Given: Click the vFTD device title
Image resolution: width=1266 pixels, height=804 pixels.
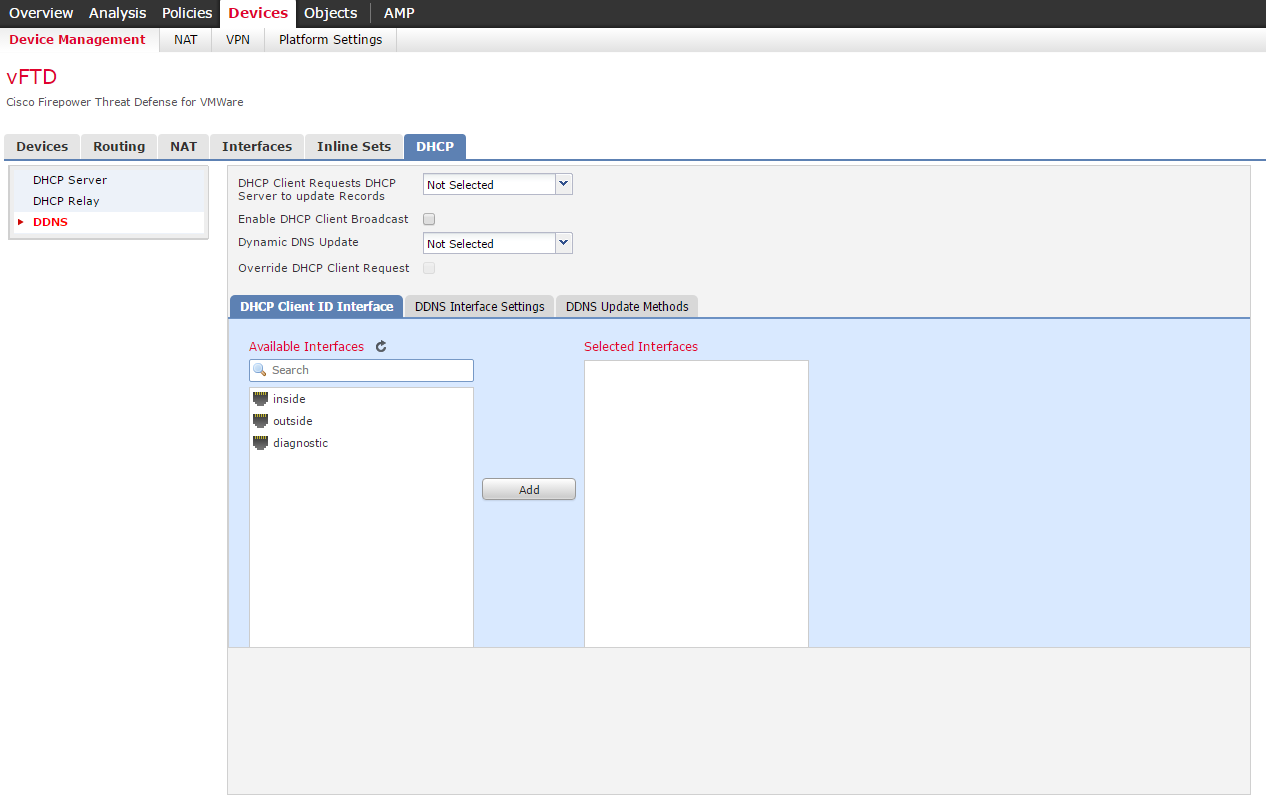Looking at the screenshot, I should 32,78.
